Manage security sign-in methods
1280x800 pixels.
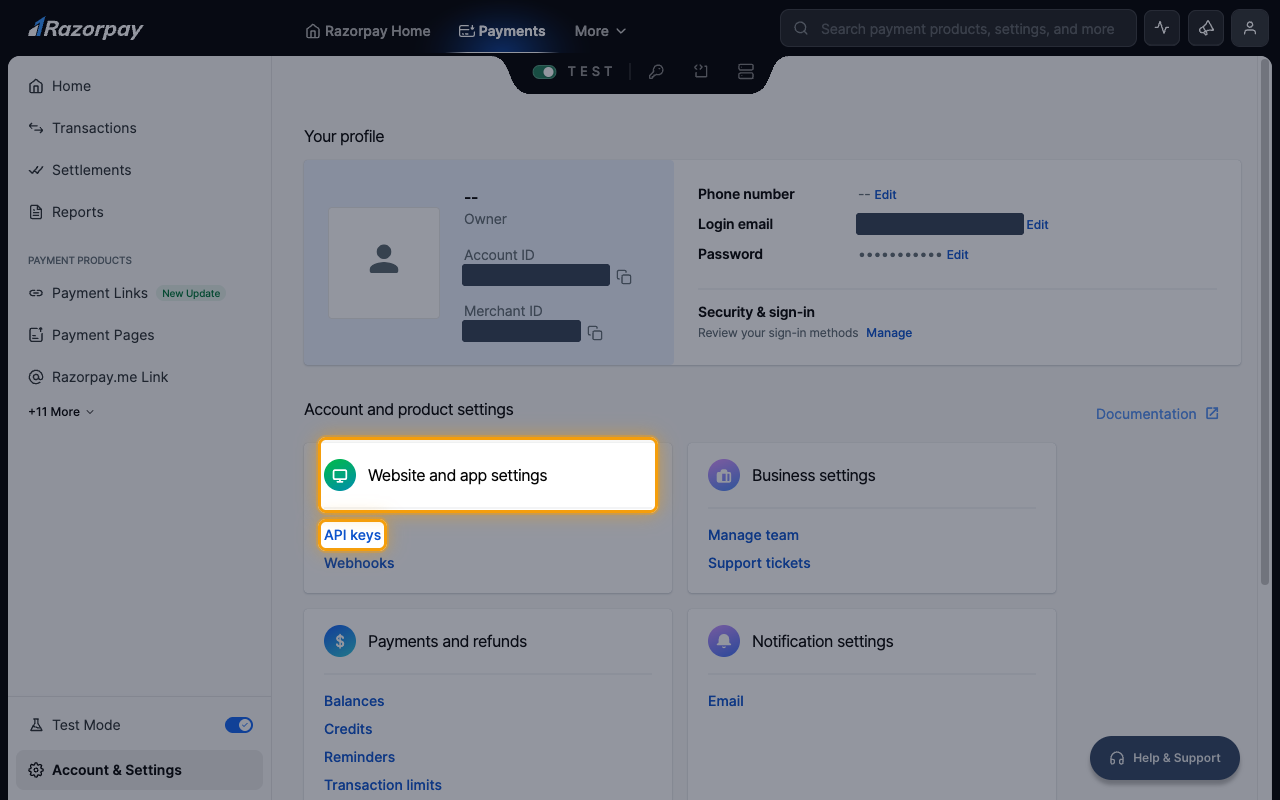coord(889,333)
